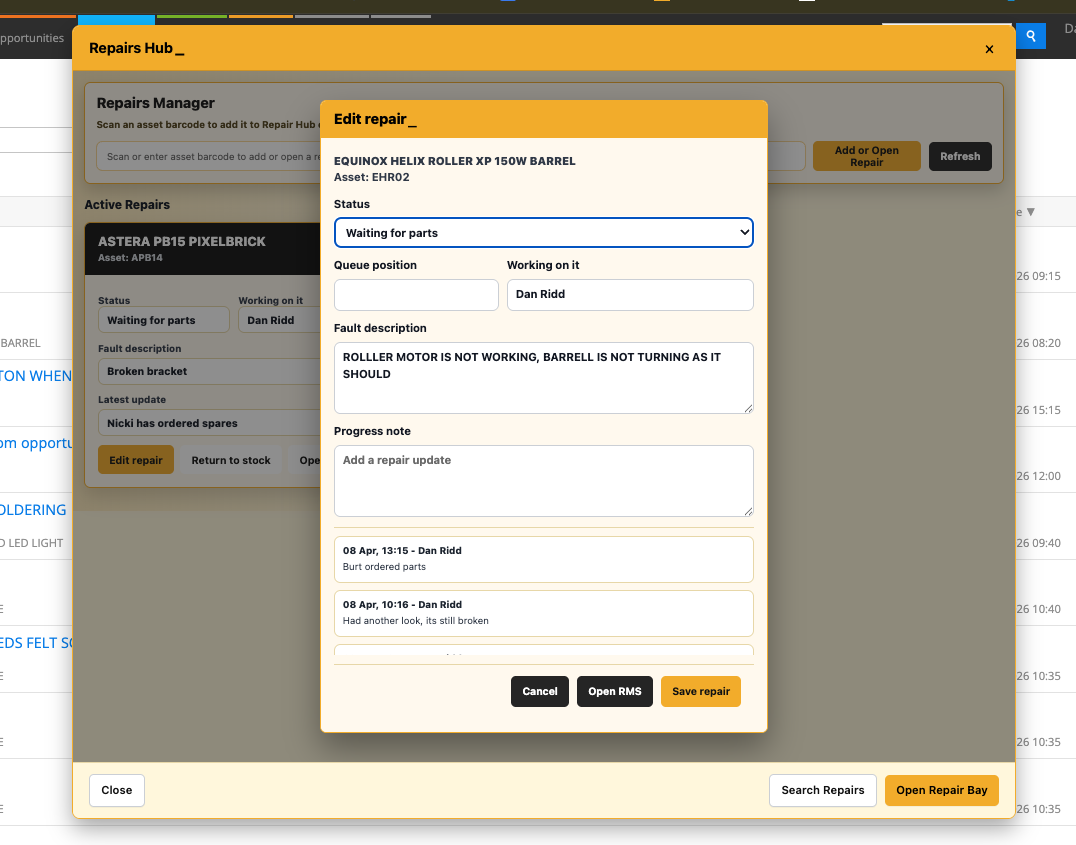Click the Progress note text area

543,481
